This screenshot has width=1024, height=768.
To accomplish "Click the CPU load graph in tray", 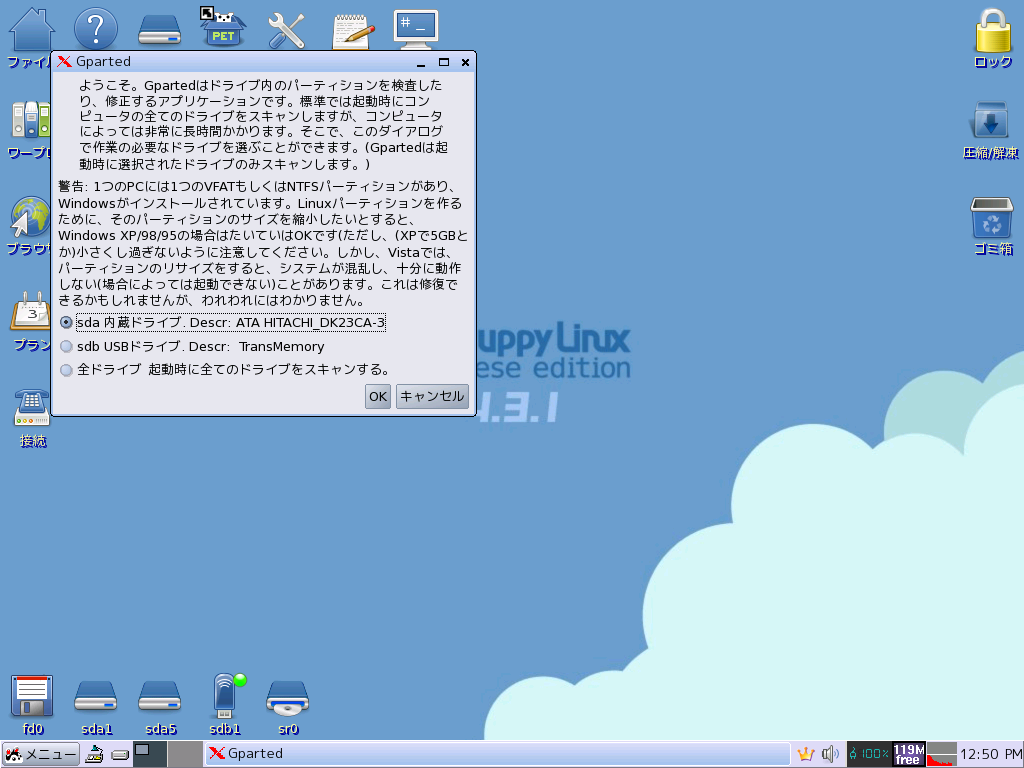I will (x=940, y=754).
